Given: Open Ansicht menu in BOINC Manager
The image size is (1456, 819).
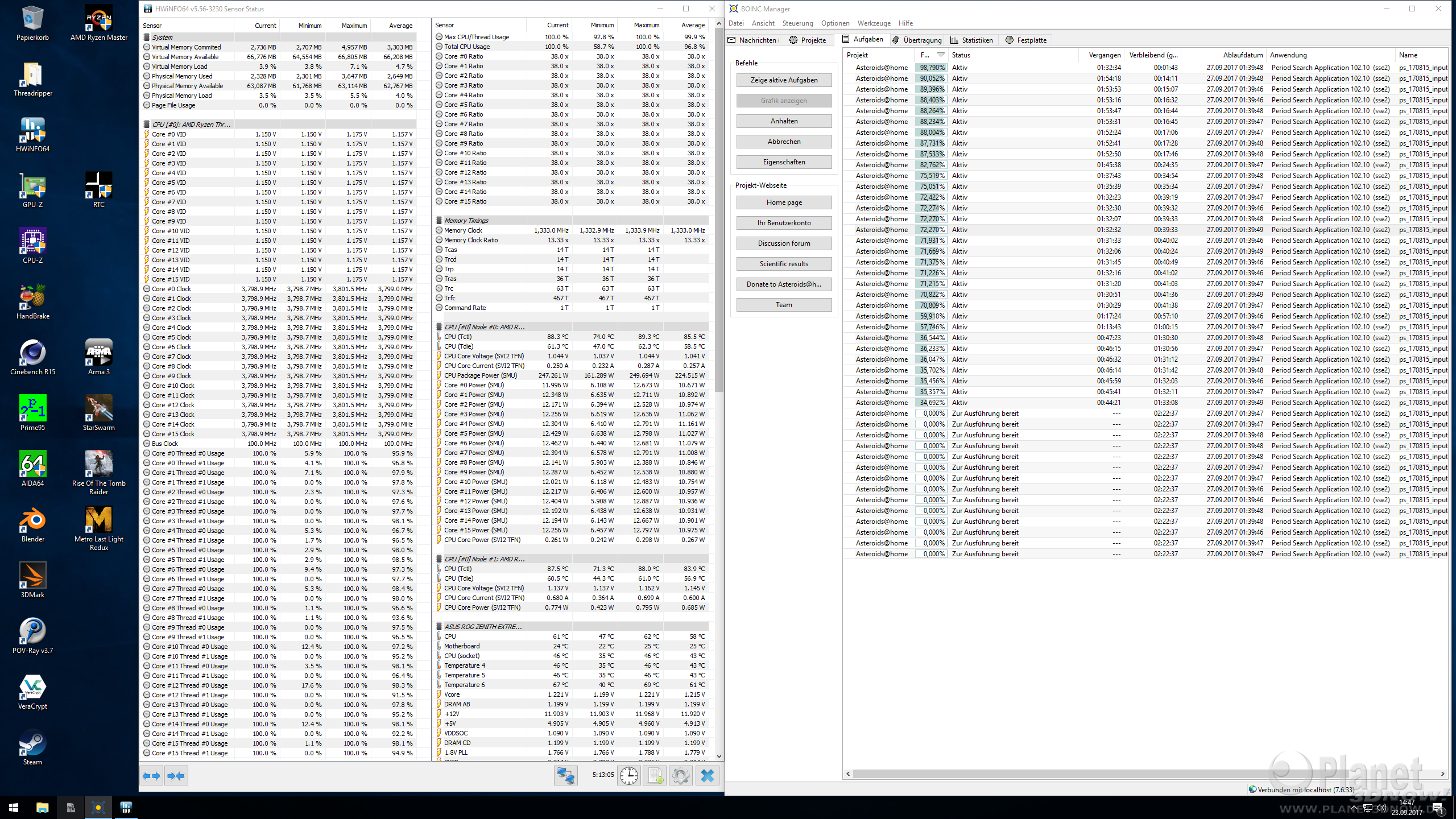Looking at the screenshot, I should (763, 23).
